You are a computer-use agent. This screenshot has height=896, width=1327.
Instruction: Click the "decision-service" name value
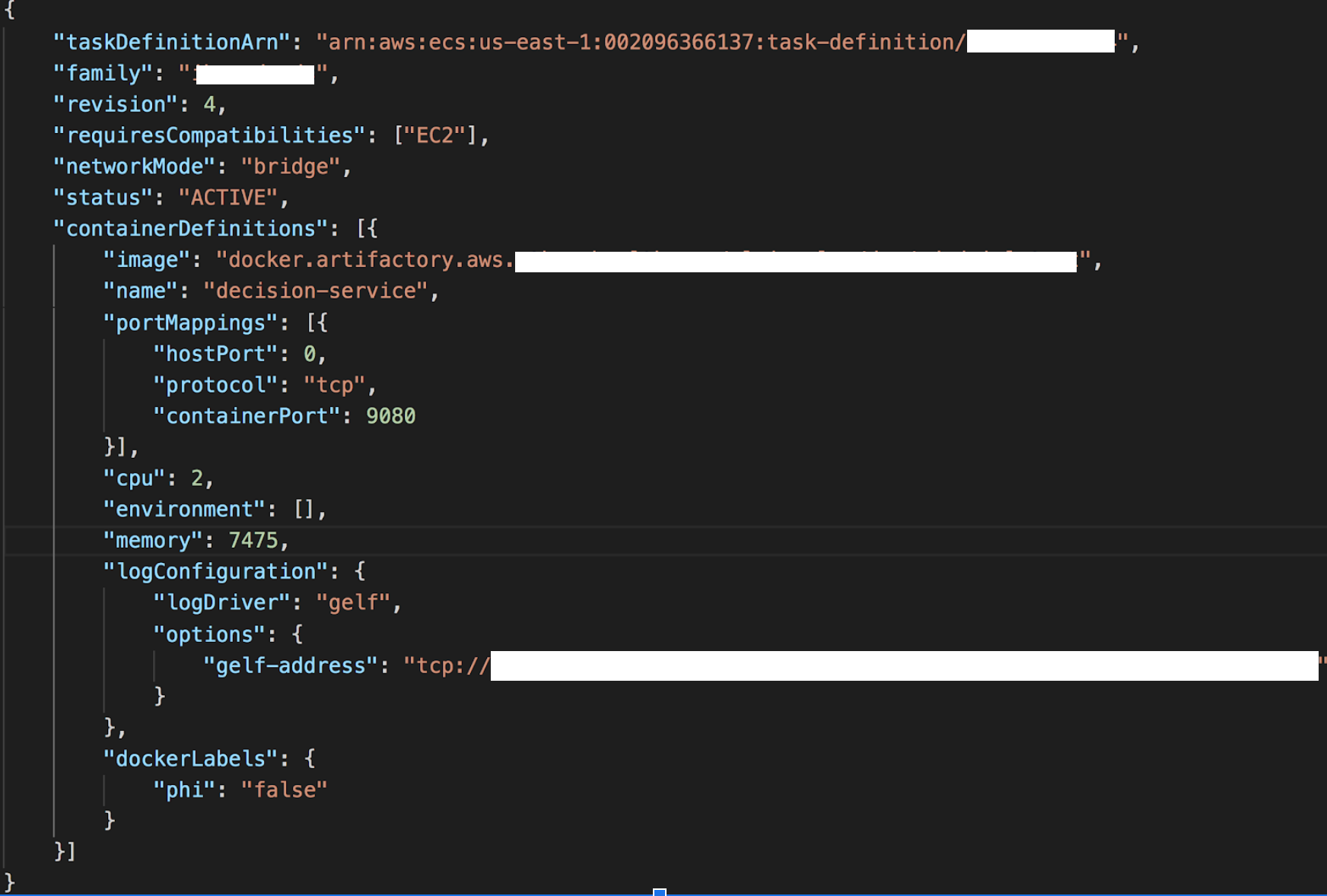point(315,291)
